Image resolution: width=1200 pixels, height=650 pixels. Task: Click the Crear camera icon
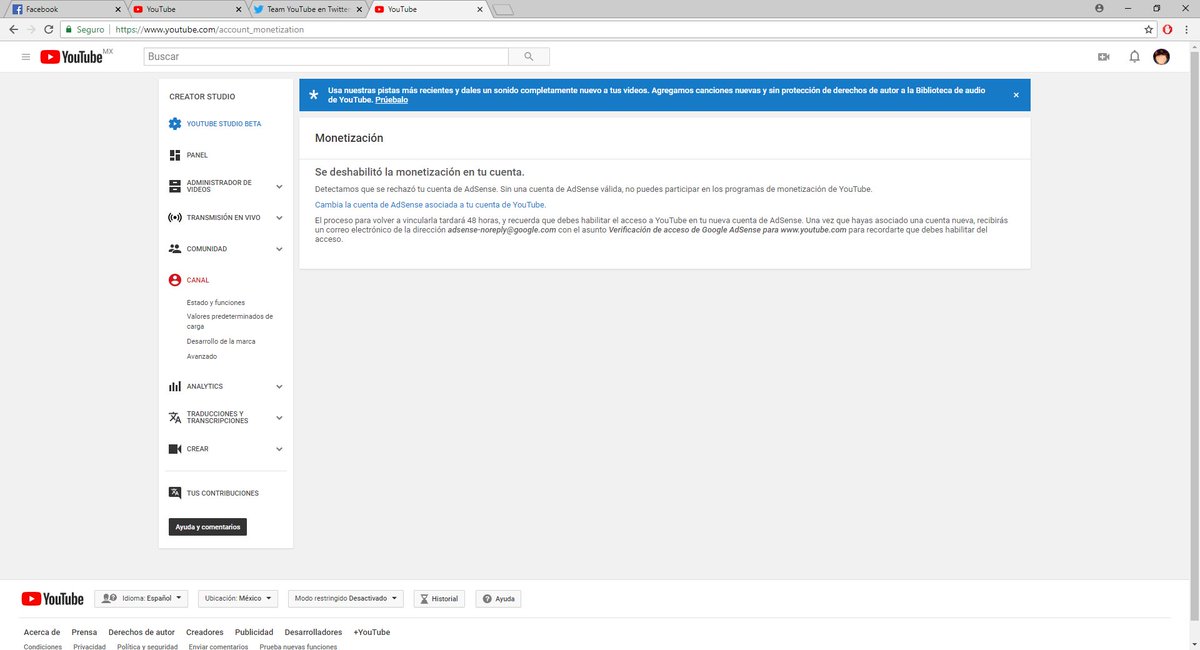coord(175,449)
